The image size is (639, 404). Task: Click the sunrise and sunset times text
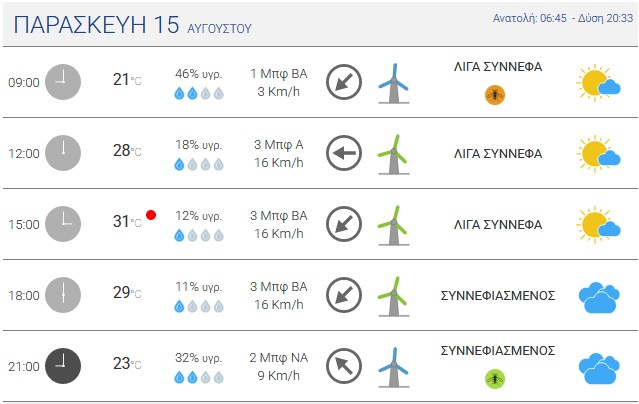coord(563,18)
